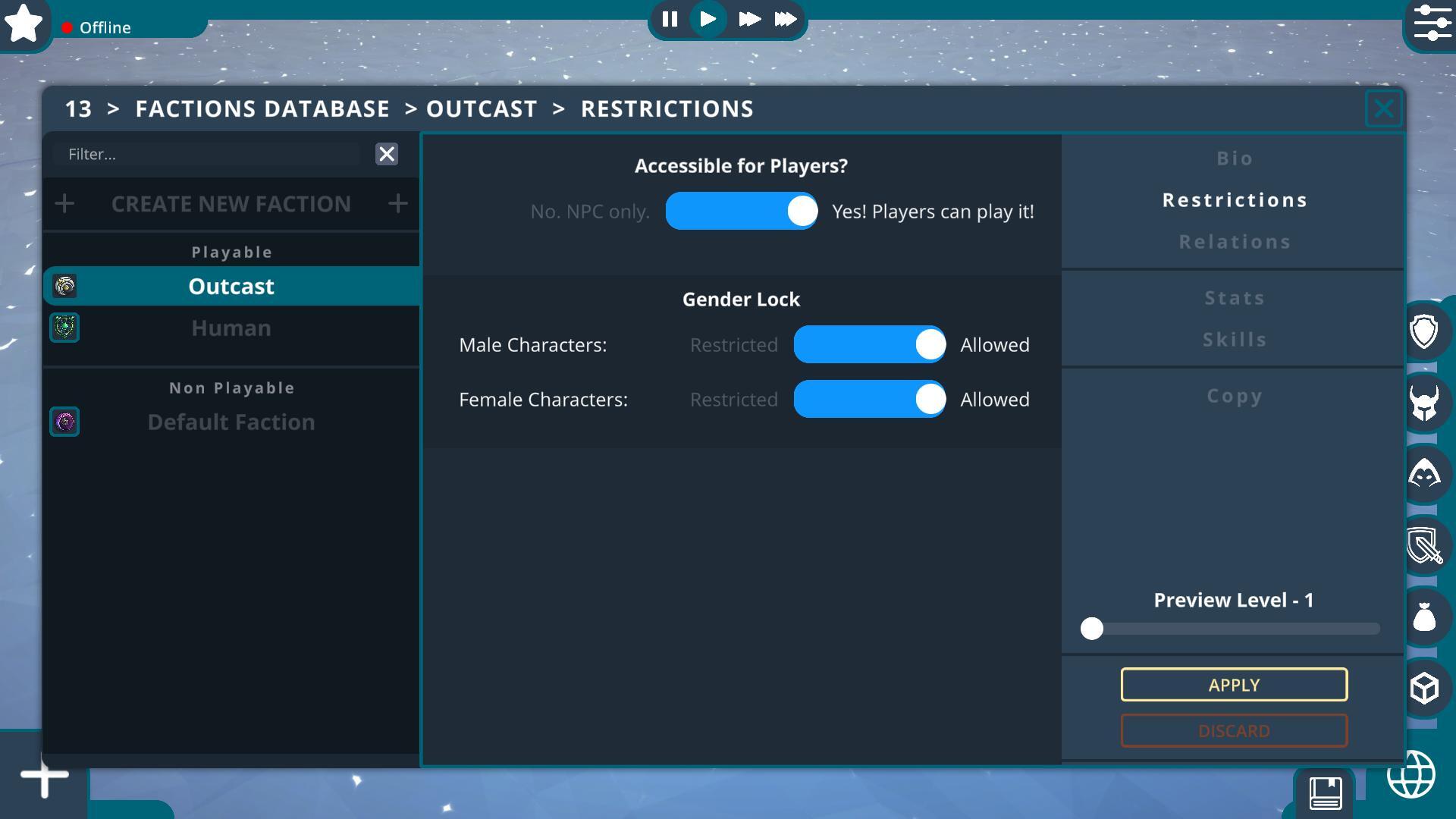Open the horned helmet icon panel
Viewport: 1456px width, 819px height.
point(1424,403)
